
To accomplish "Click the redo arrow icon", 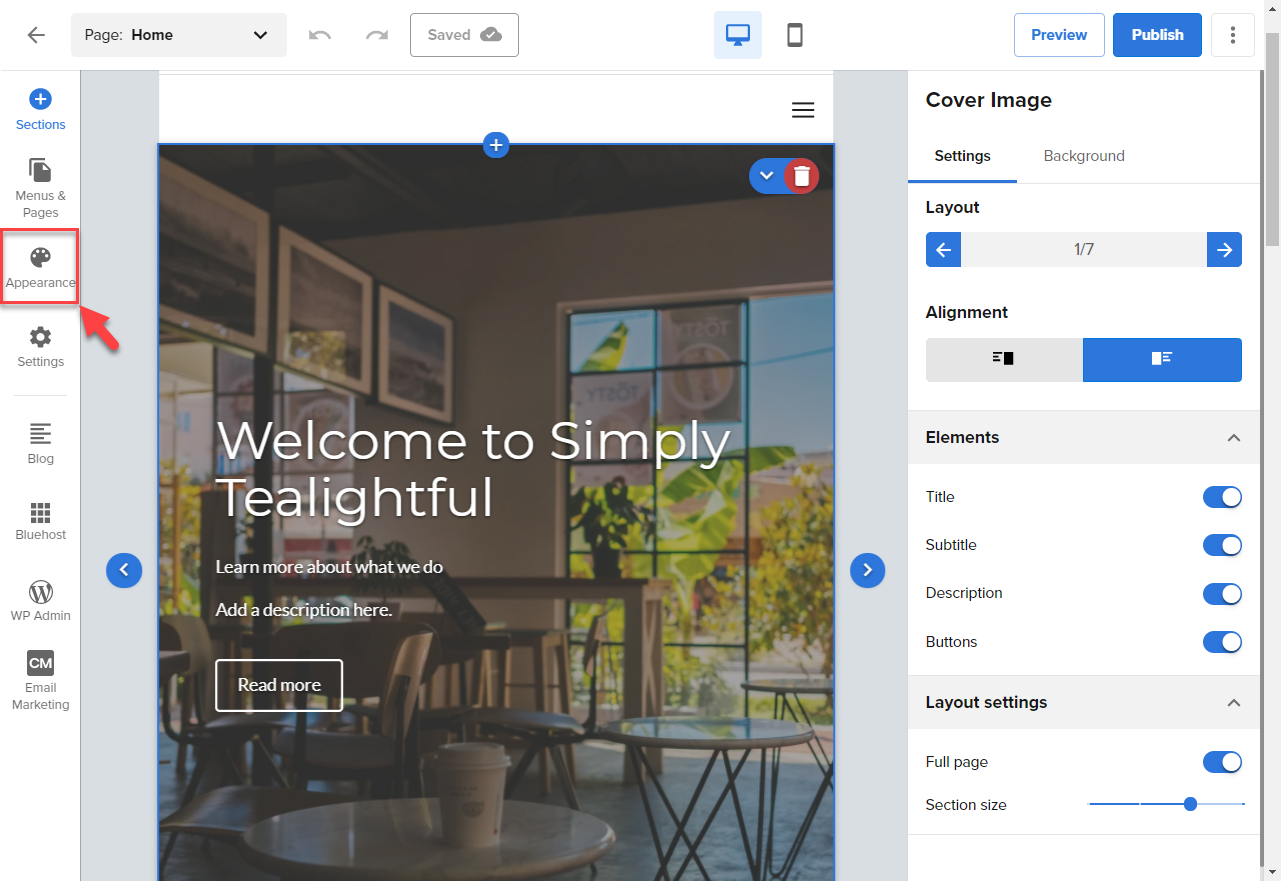I will [377, 35].
